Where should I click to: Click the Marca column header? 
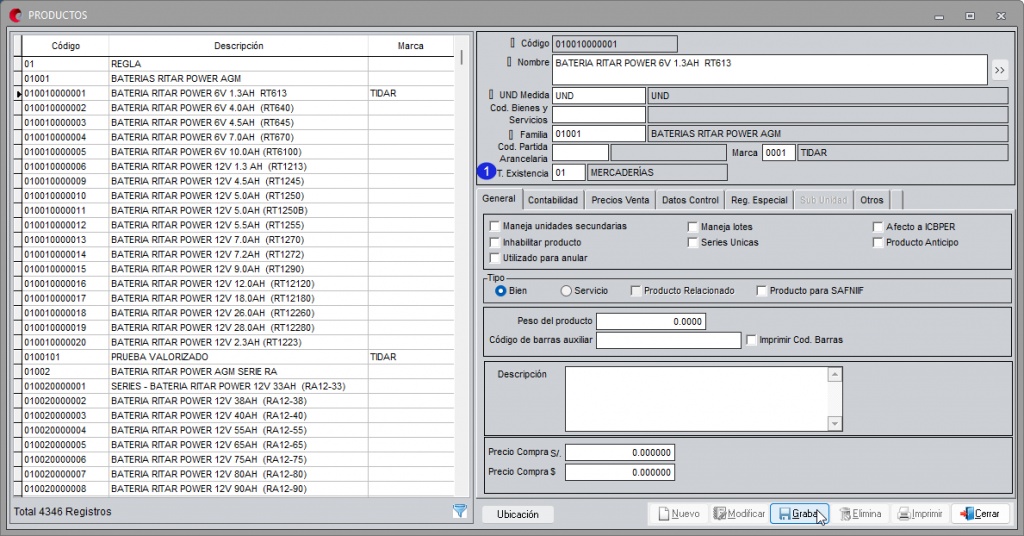(411, 46)
